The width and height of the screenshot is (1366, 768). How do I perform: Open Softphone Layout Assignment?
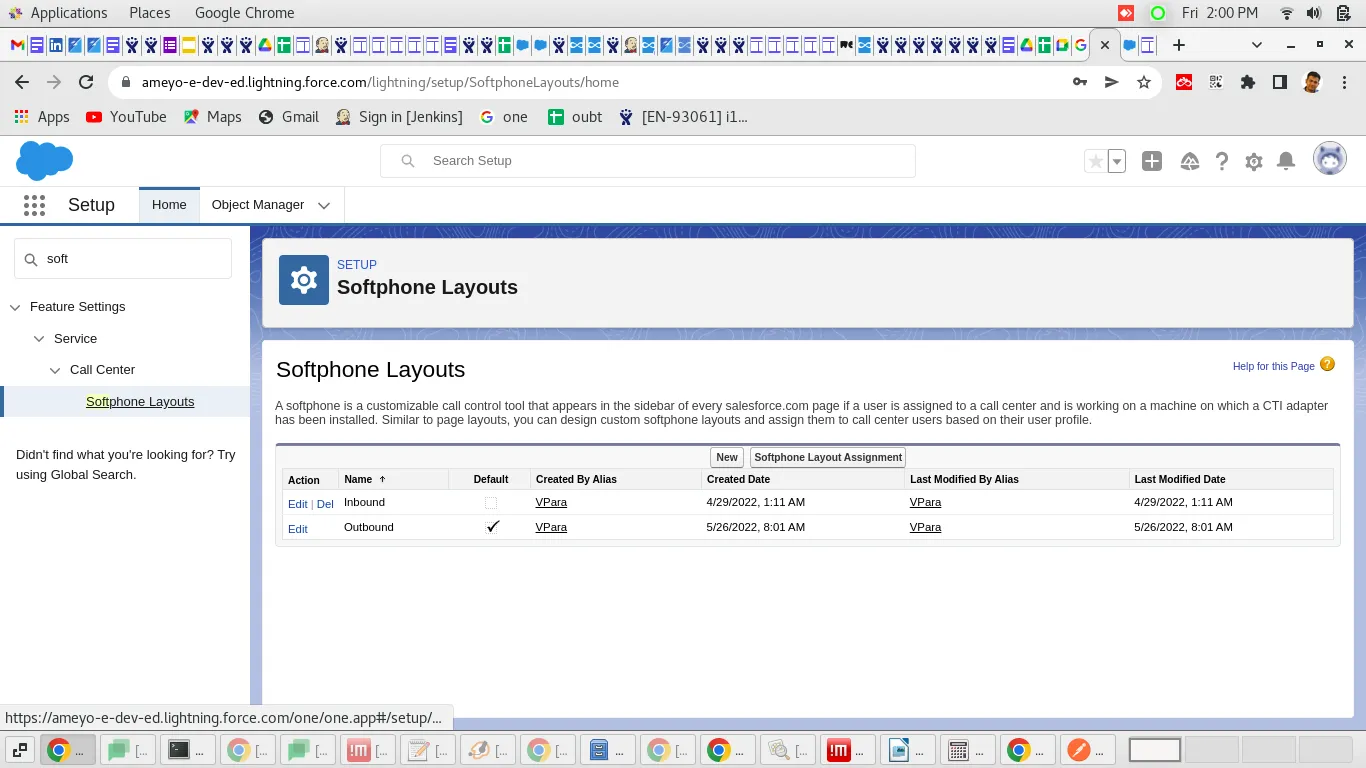[x=828, y=457]
